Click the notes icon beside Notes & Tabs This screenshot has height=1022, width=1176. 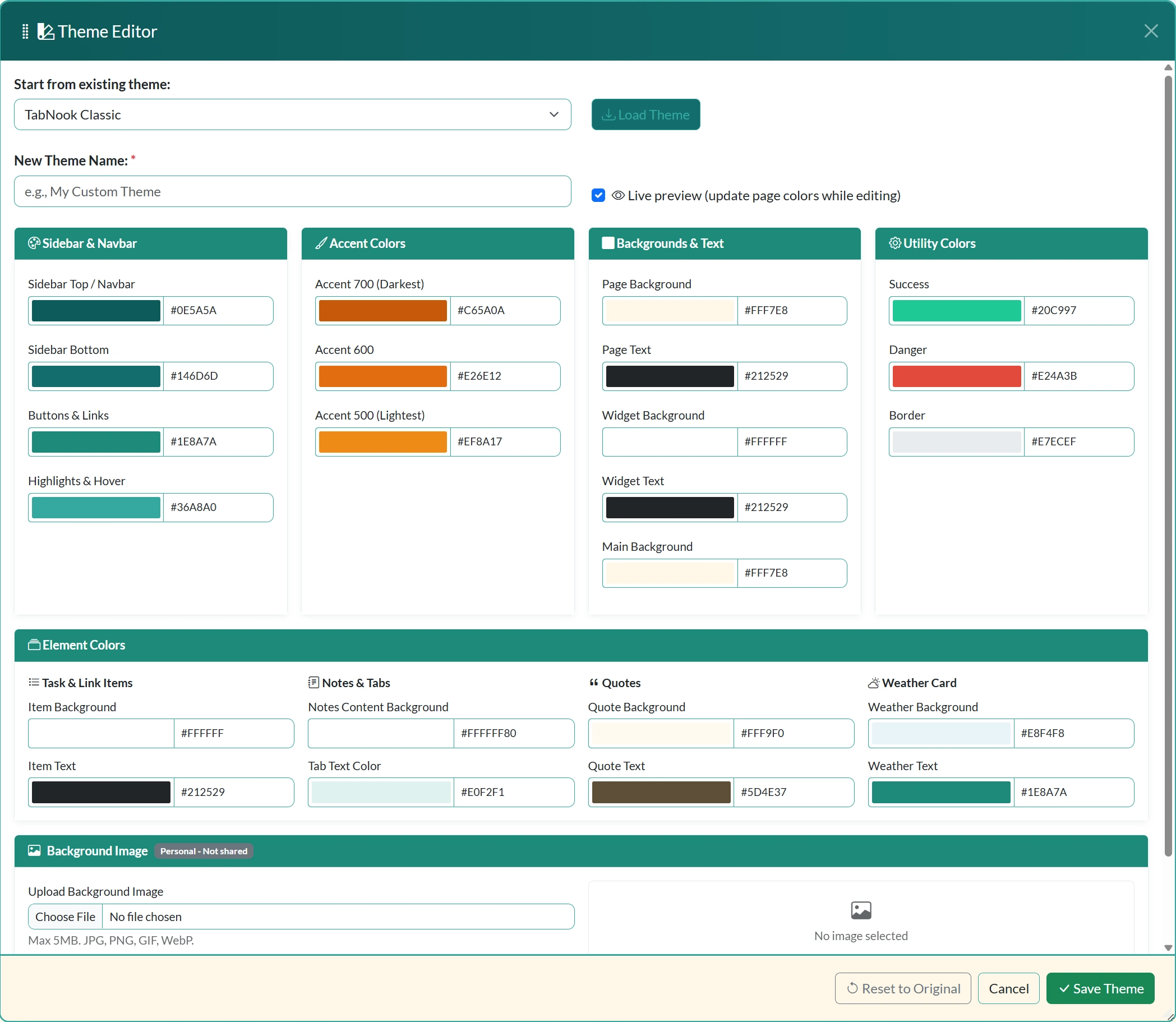click(313, 682)
